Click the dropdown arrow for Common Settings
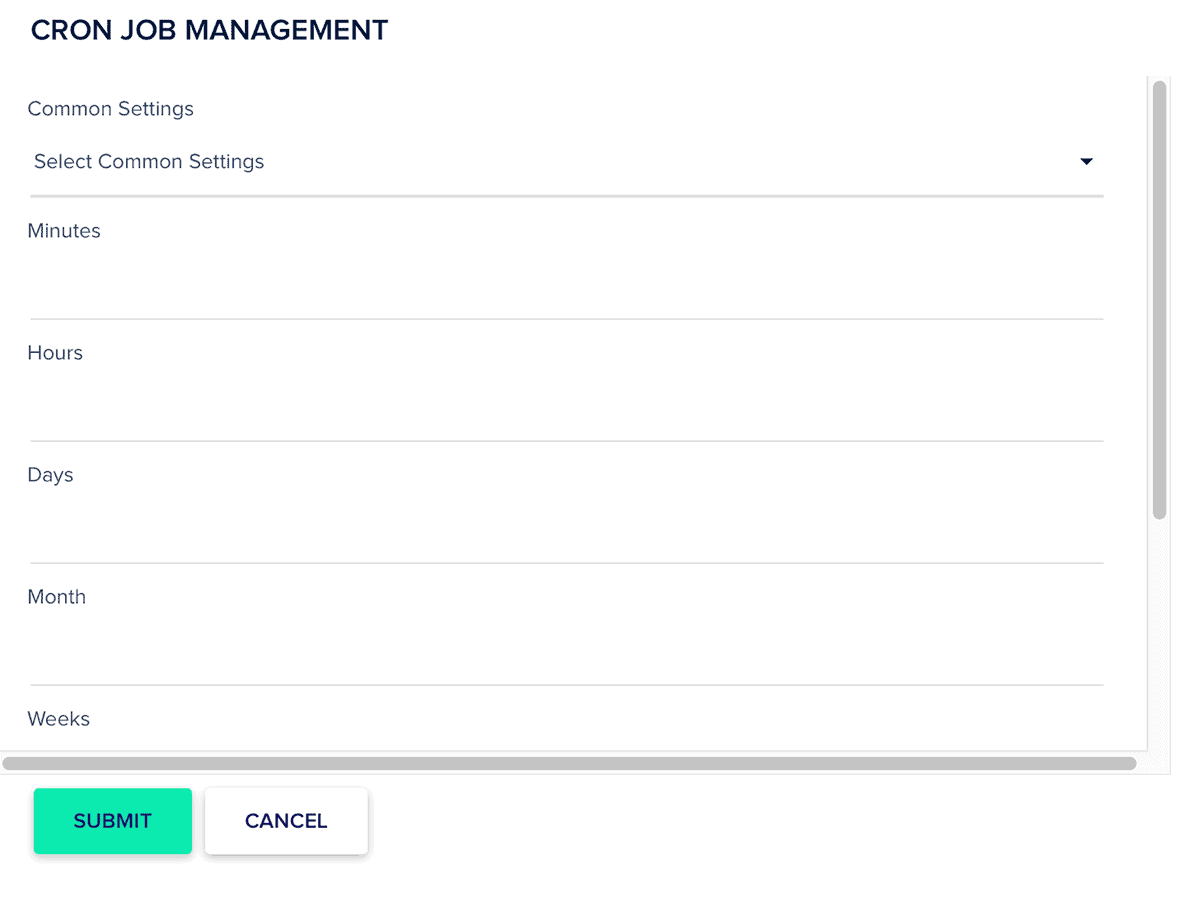The width and height of the screenshot is (1200, 902). click(1086, 162)
